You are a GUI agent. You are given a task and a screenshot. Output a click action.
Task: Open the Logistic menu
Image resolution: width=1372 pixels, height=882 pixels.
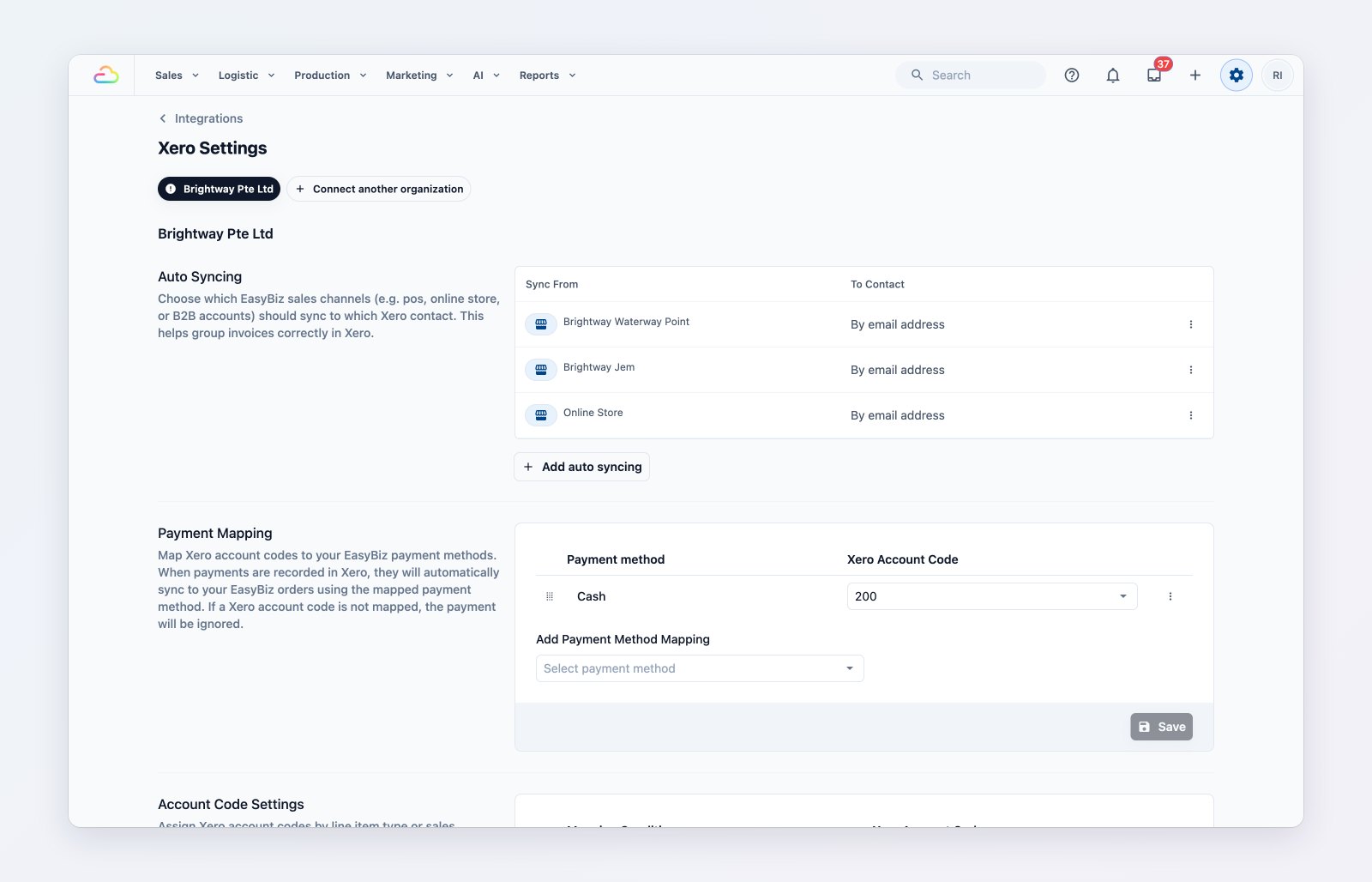click(247, 76)
